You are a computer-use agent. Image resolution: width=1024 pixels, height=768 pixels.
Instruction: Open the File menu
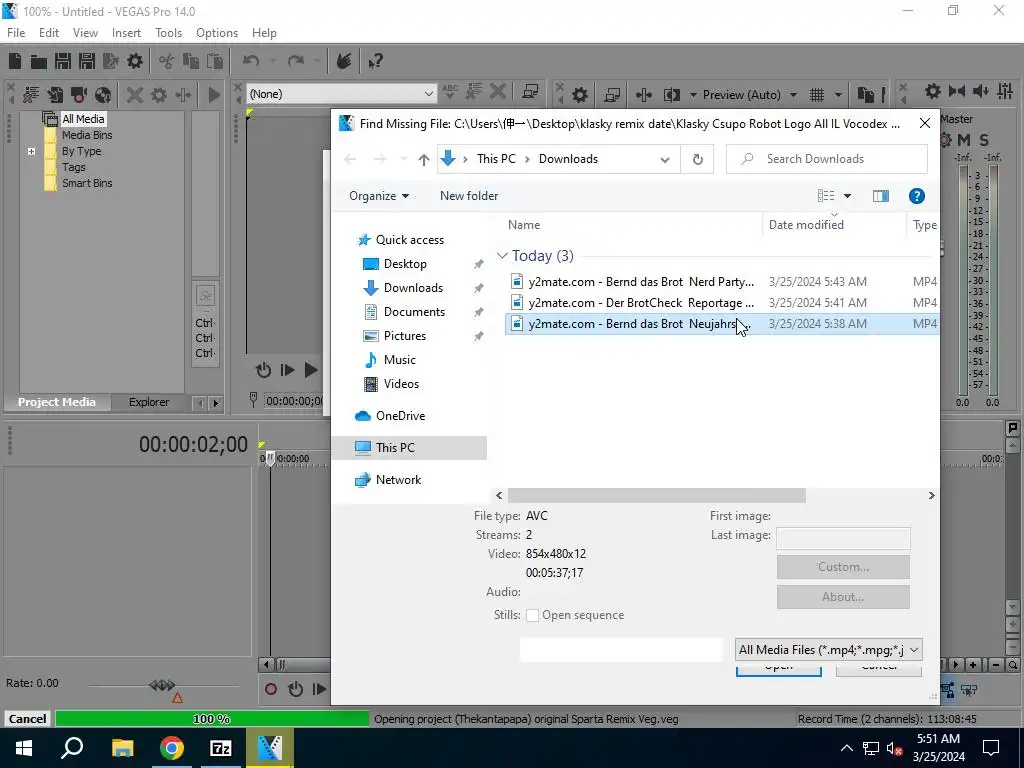pos(16,33)
